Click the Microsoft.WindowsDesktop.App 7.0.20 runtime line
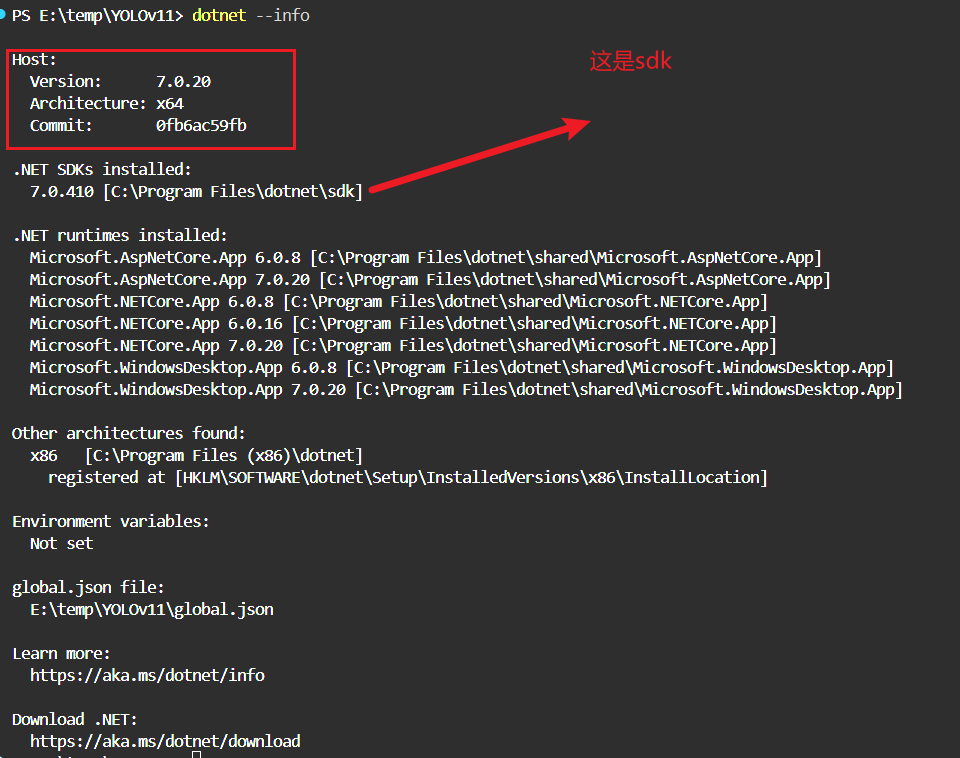Screen dimensions: 960x758 (x=465, y=390)
